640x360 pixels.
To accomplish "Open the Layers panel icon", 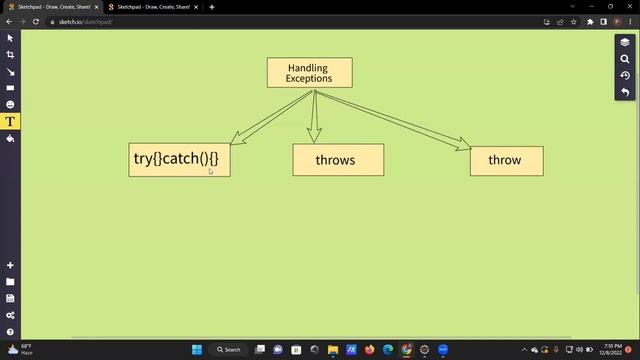I will 624,42.
